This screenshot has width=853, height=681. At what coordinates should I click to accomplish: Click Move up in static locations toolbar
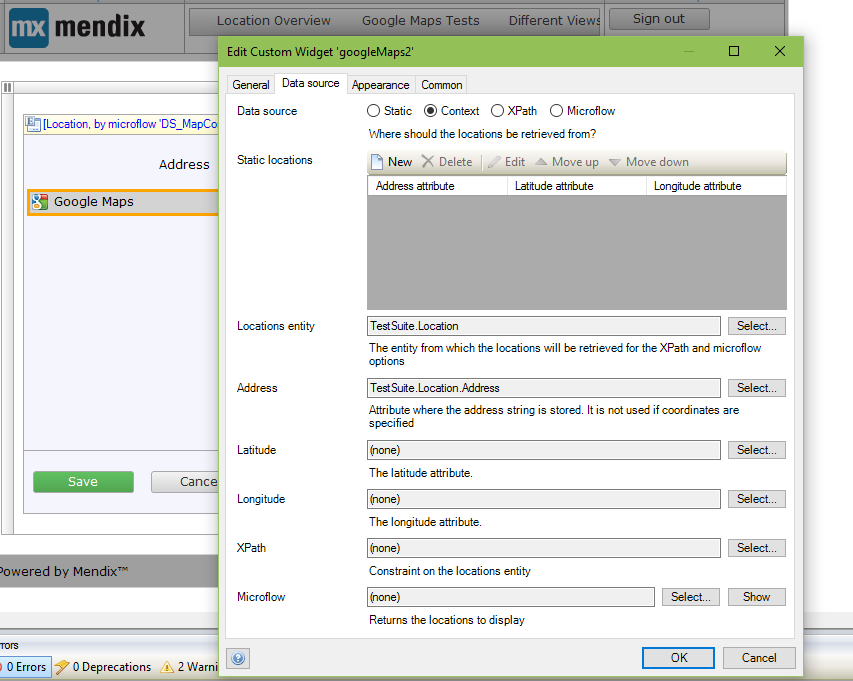coord(567,162)
